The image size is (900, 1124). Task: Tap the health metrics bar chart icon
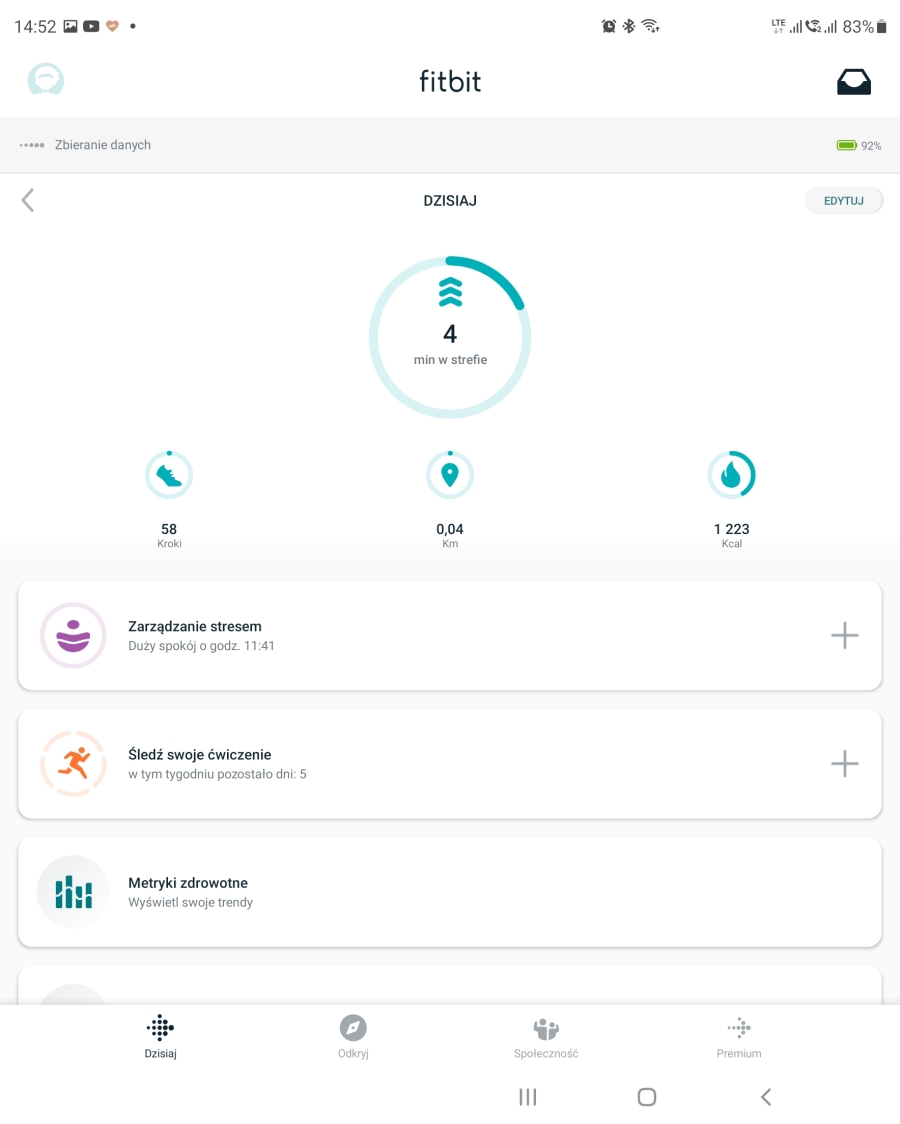pyautogui.click(x=73, y=891)
